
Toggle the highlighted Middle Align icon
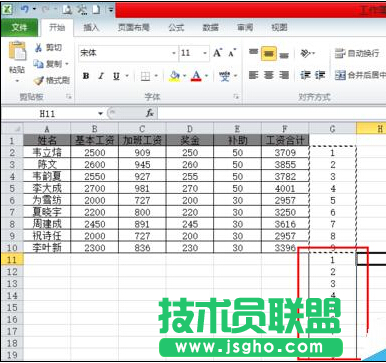click(x=269, y=53)
